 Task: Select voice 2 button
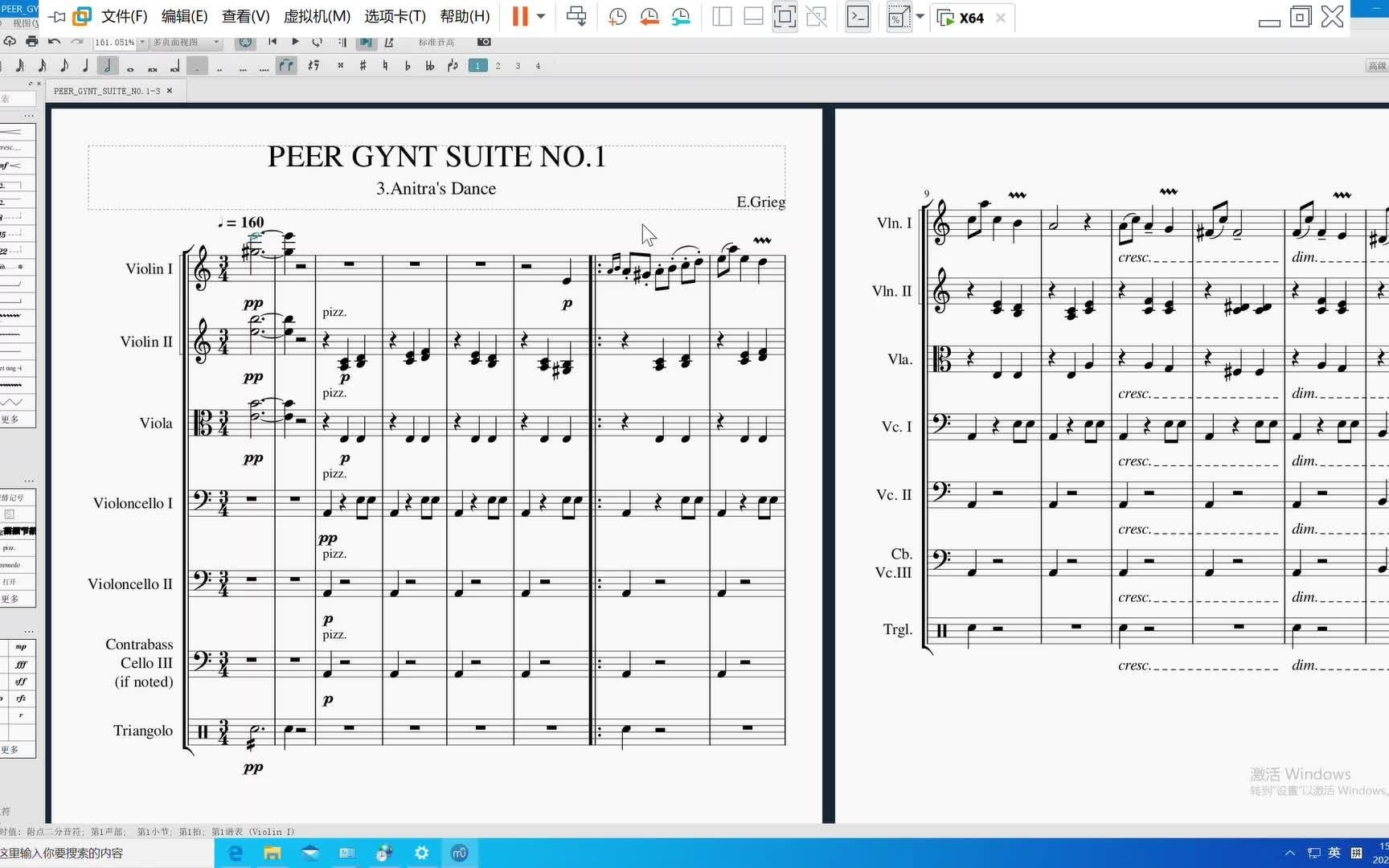498,66
